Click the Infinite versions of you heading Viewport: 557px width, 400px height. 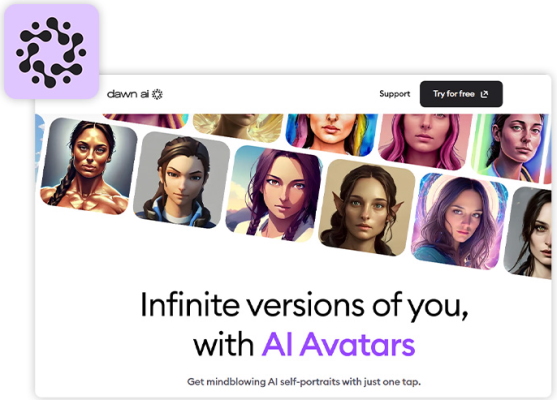304,305
